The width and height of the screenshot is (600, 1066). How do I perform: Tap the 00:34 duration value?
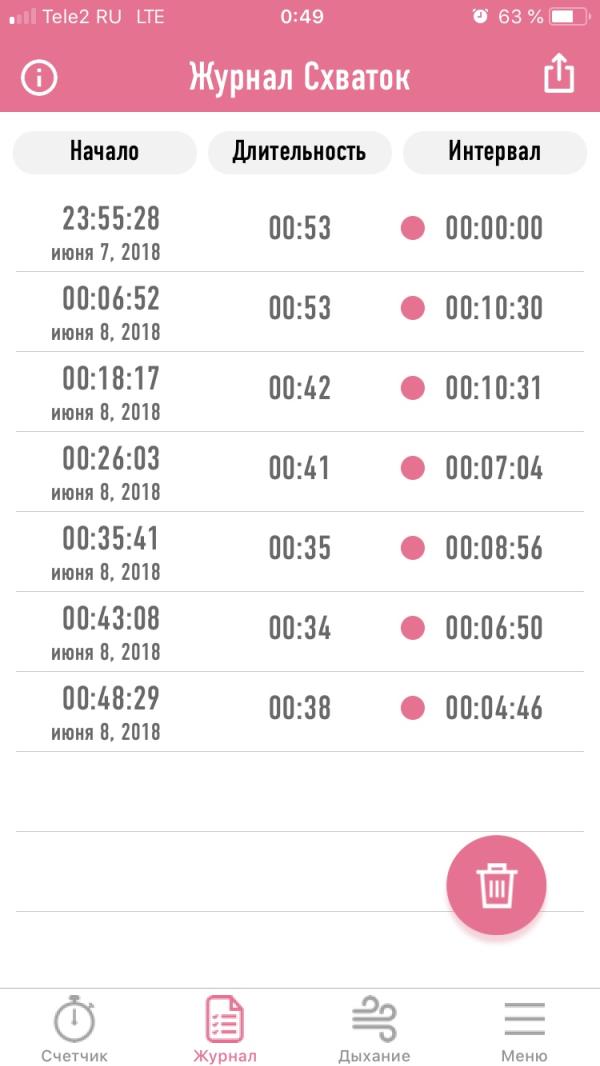(x=300, y=628)
